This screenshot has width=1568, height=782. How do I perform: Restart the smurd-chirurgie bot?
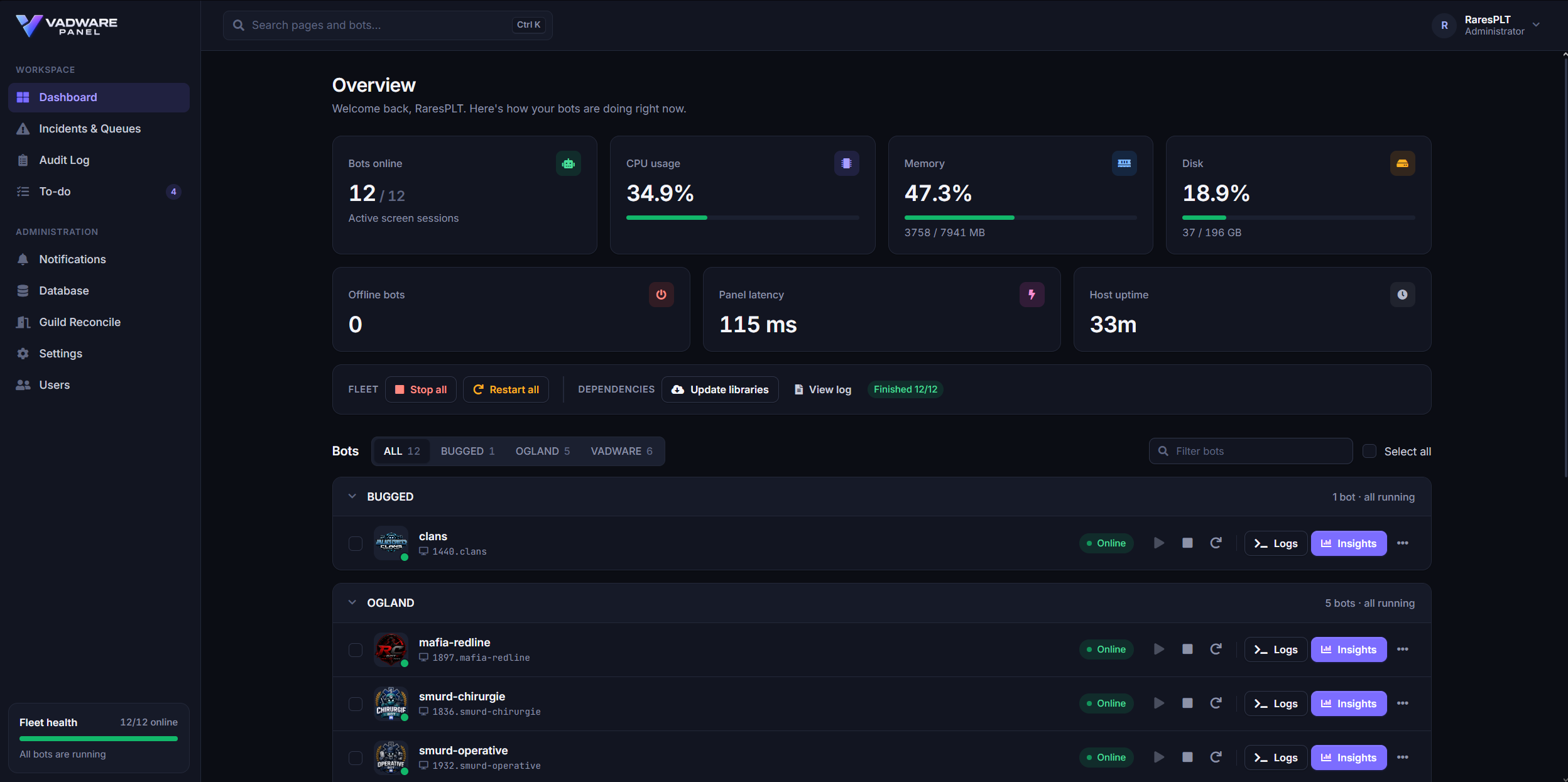coord(1216,703)
